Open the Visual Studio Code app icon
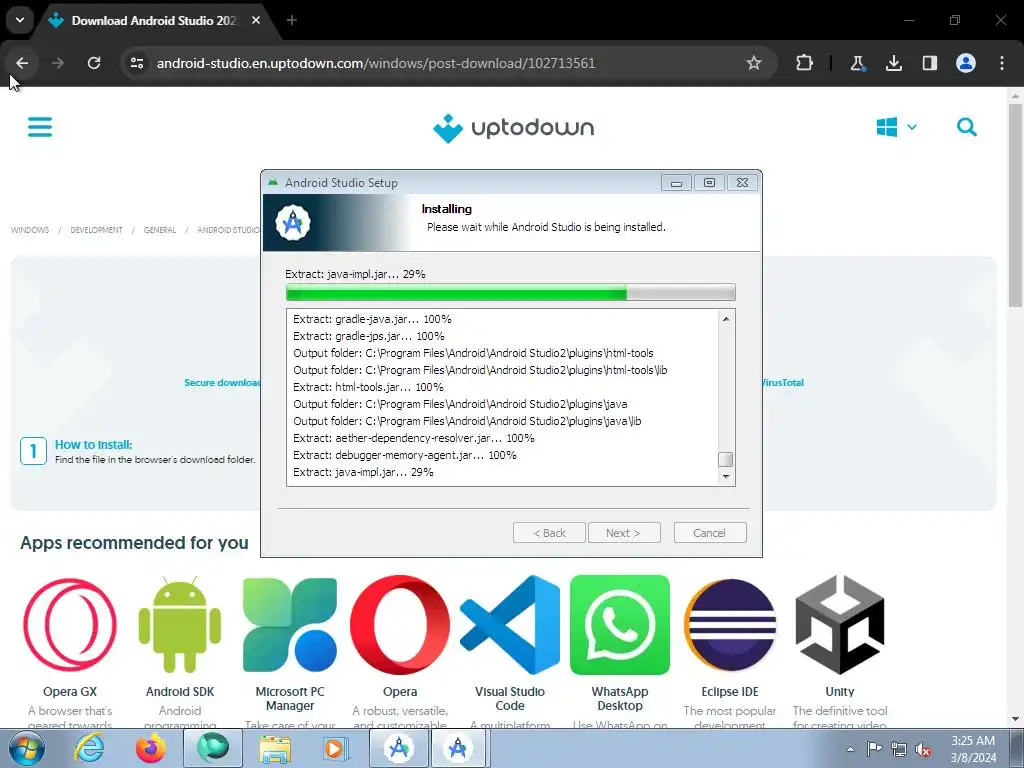1024x768 pixels. click(510, 626)
